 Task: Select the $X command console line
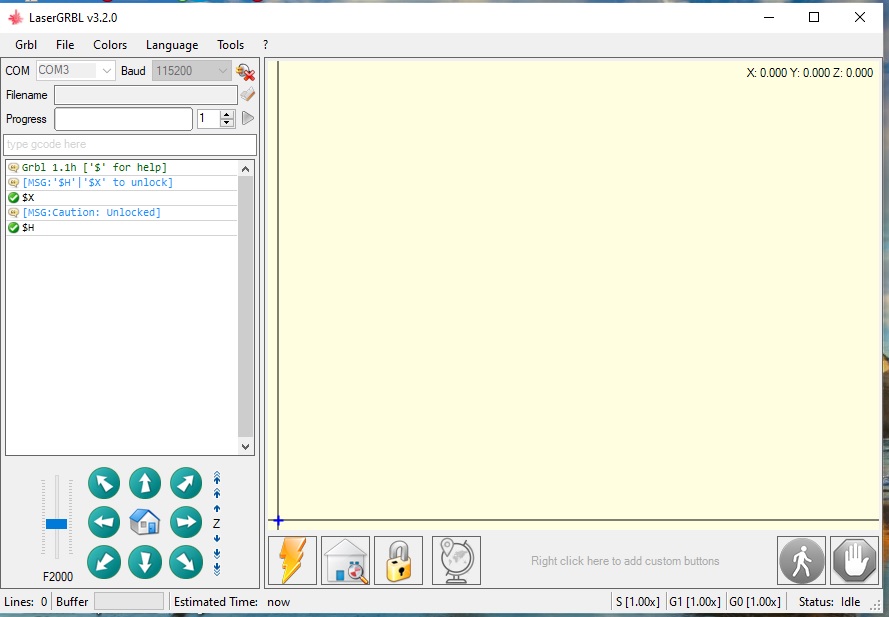click(121, 197)
